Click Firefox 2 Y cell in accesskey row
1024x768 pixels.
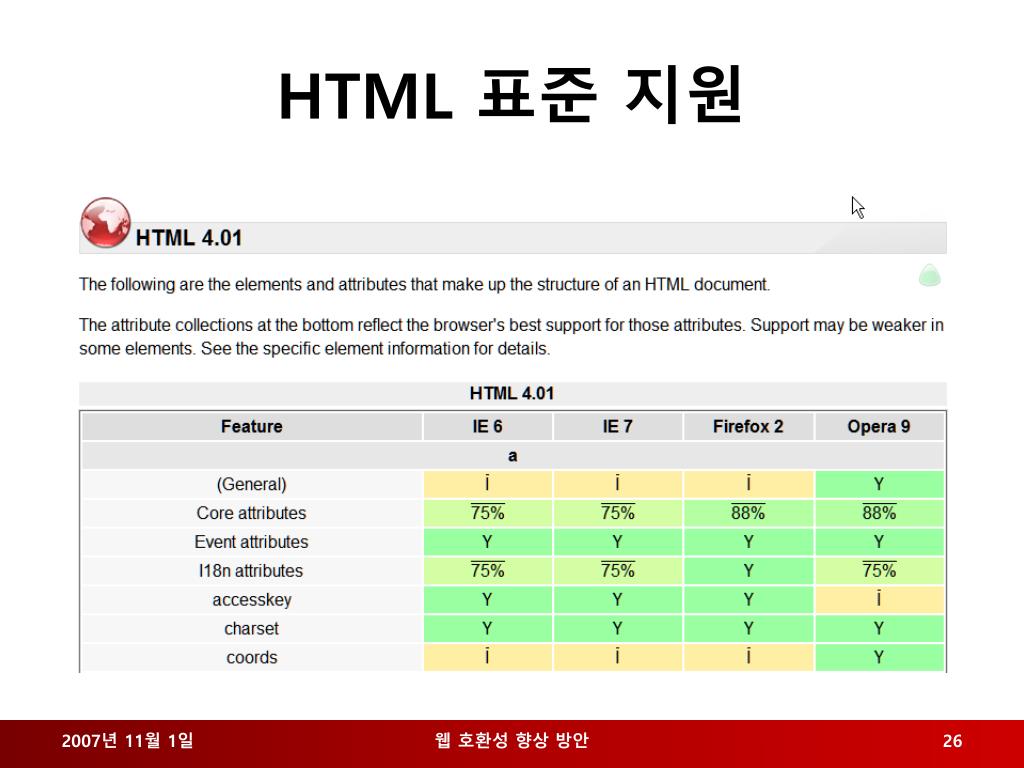tap(748, 600)
